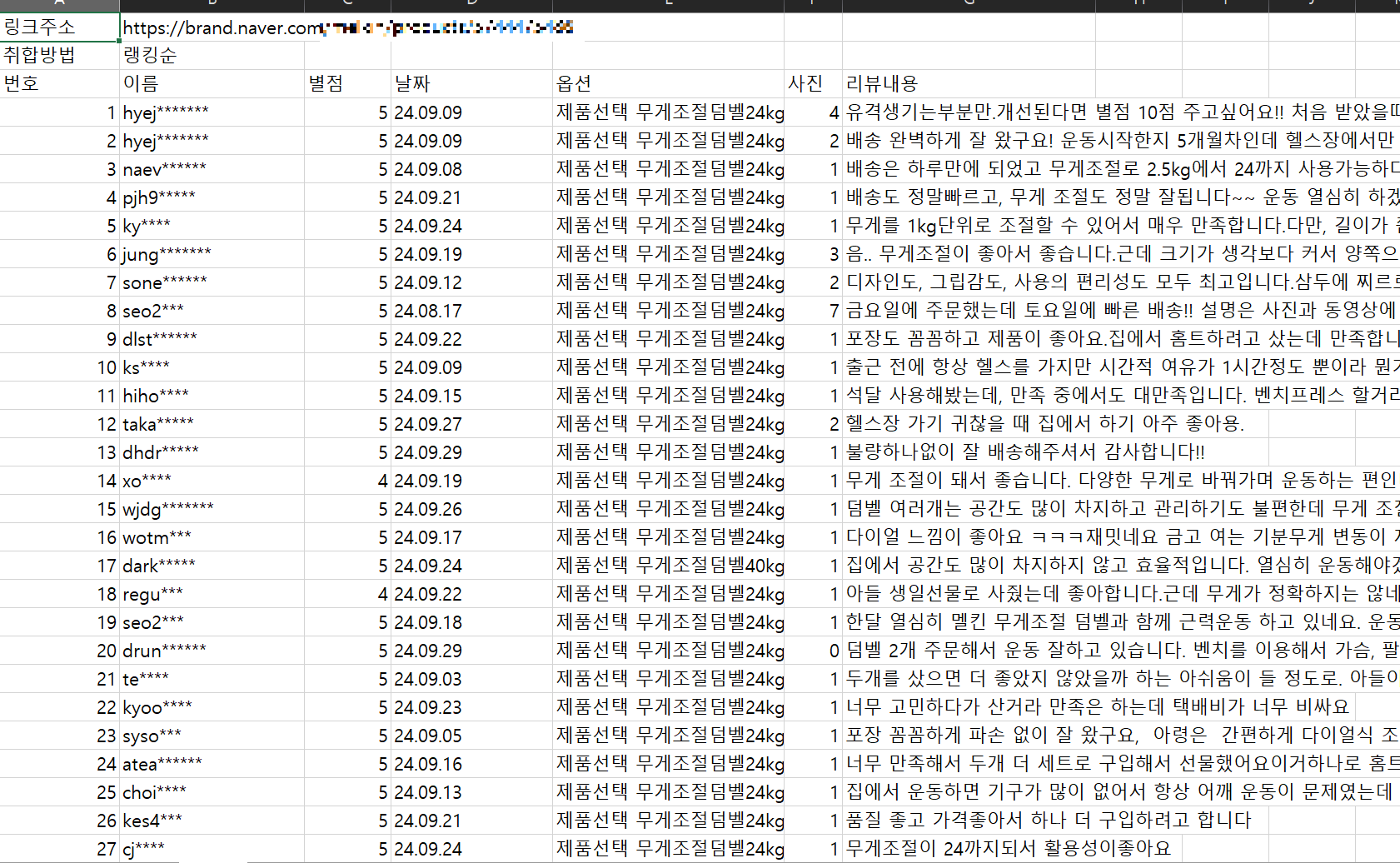Click the date cell '24.09.13'
Image resolution: width=1400 pixels, height=863 pixels.
[x=471, y=792]
